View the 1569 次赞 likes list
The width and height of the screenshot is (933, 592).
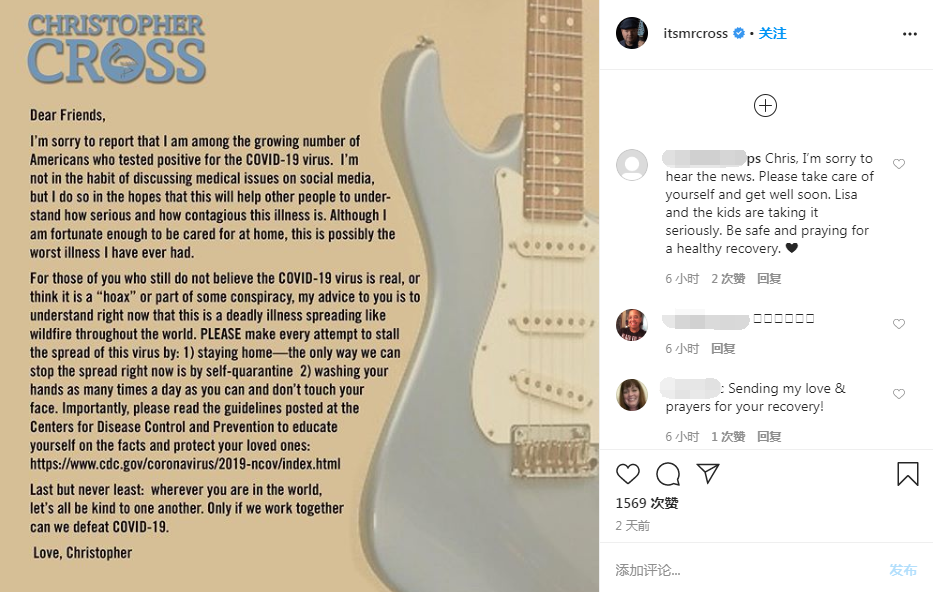[x=647, y=503]
